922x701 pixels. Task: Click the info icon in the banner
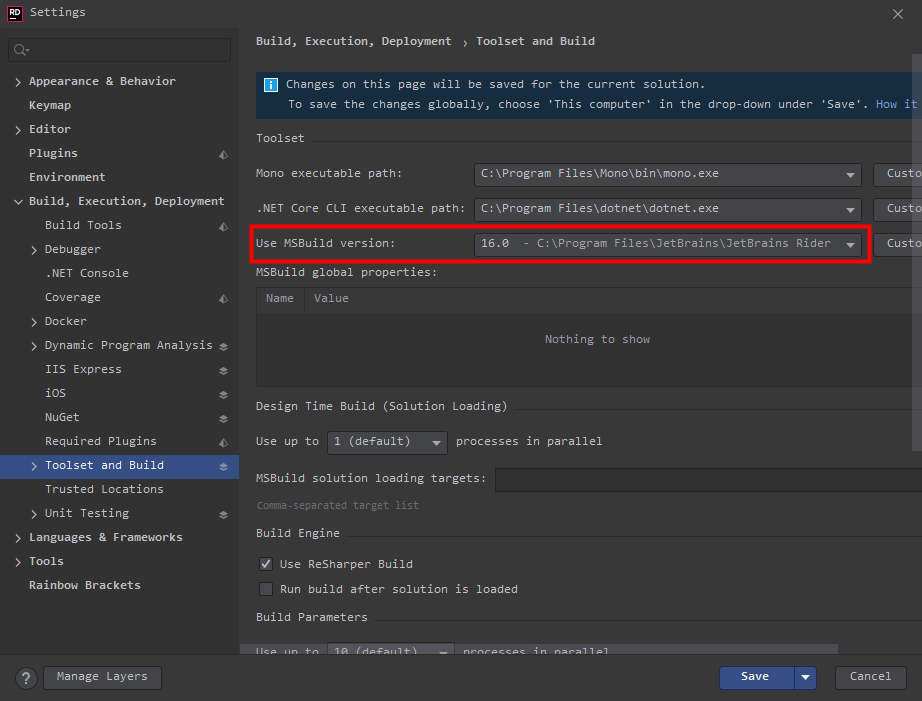click(x=270, y=85)
